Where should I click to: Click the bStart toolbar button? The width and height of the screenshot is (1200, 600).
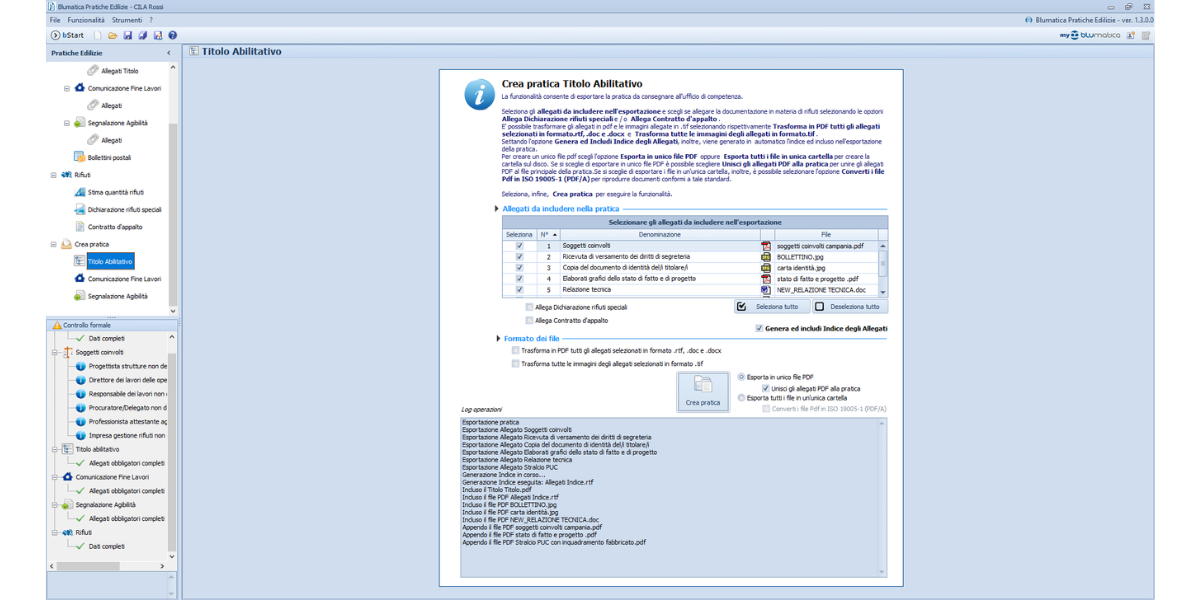pos(67,36)
